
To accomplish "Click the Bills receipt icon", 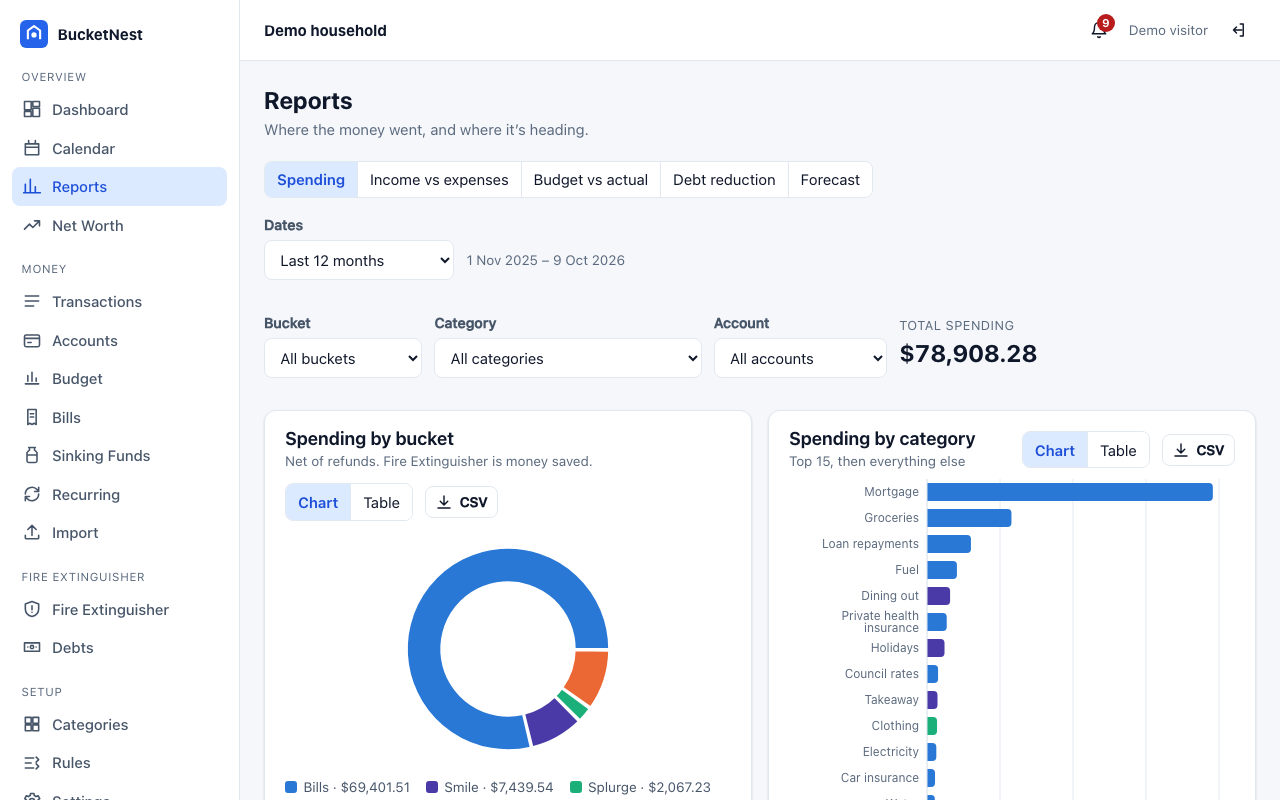I will tap(32, 417).
